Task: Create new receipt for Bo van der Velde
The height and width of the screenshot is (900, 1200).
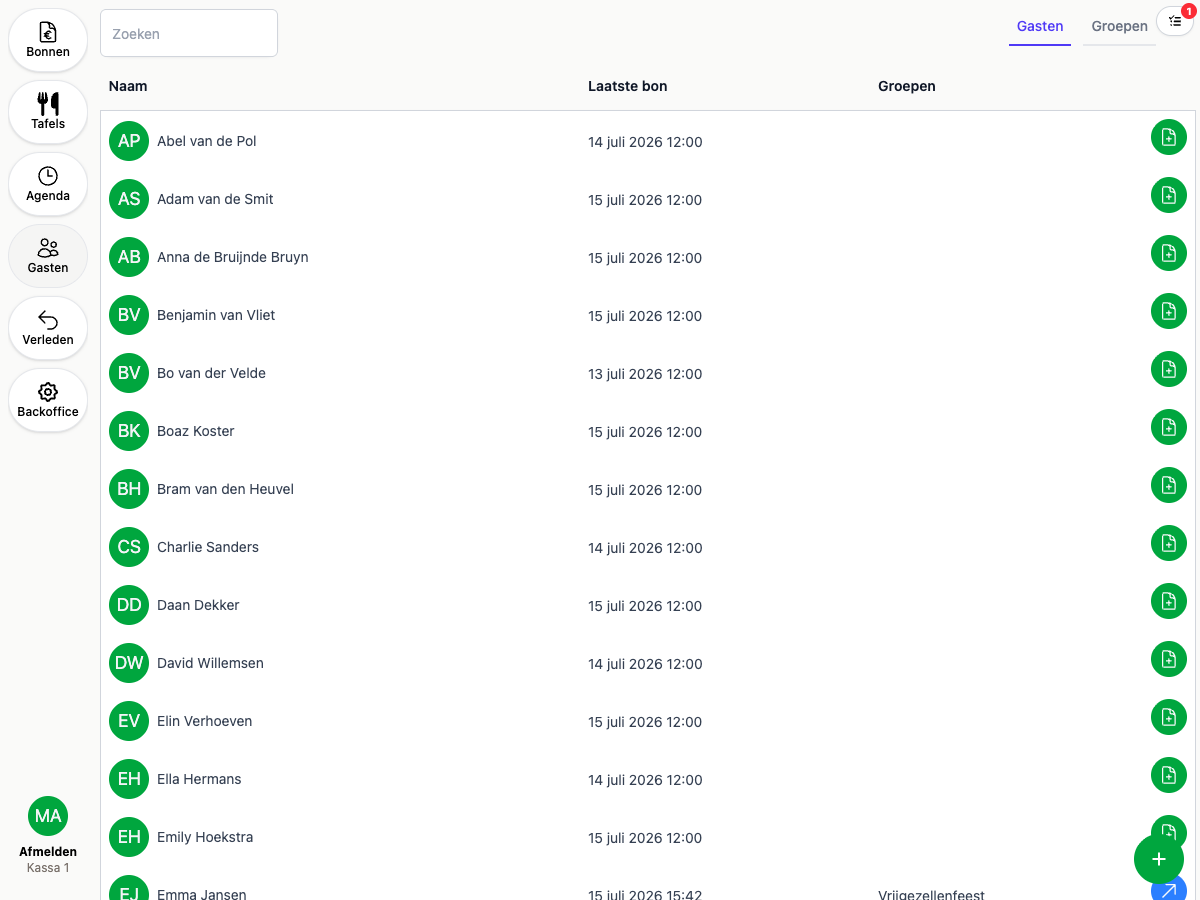Action: pyautogui.click(x=1169, y=369)
